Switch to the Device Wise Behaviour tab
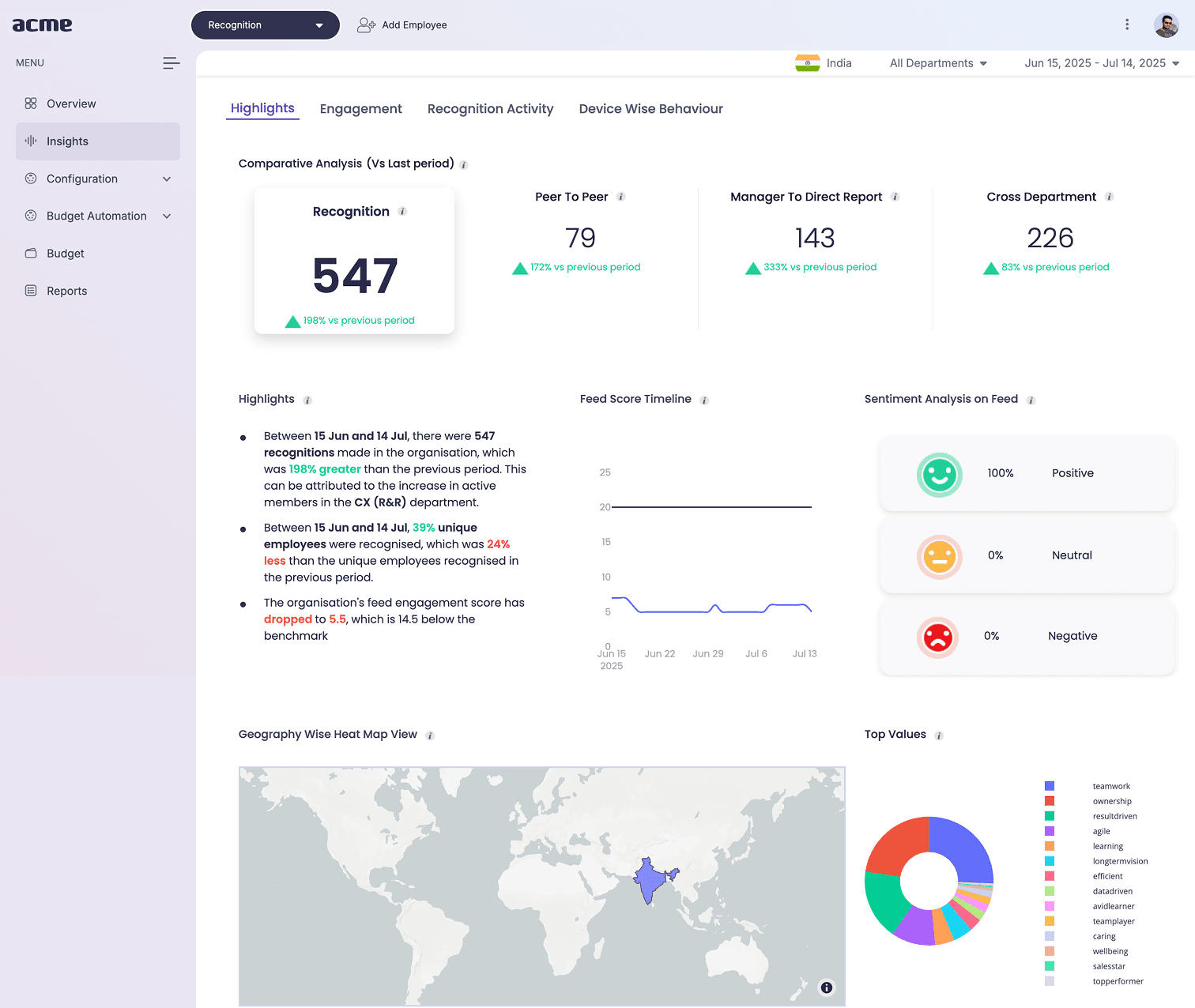 650,109
